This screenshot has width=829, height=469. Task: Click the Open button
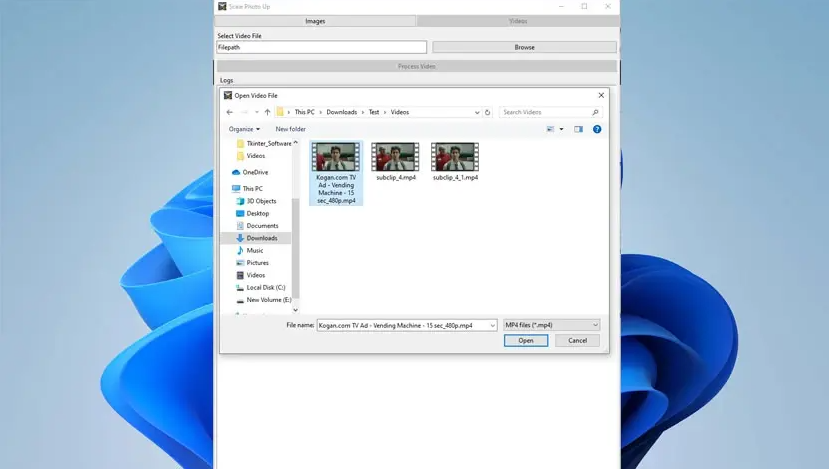526,341
